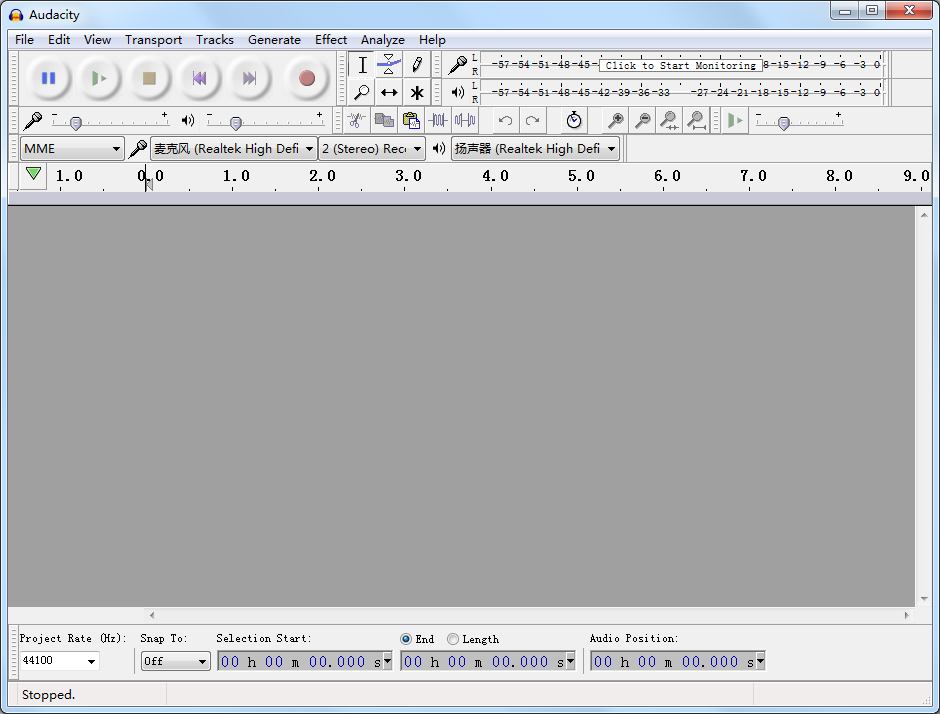Open the Snap To Off dropdown
Image resolution: width=940 pixels, height=714 pixels.
pyautogui.click(x=176, y=661)
